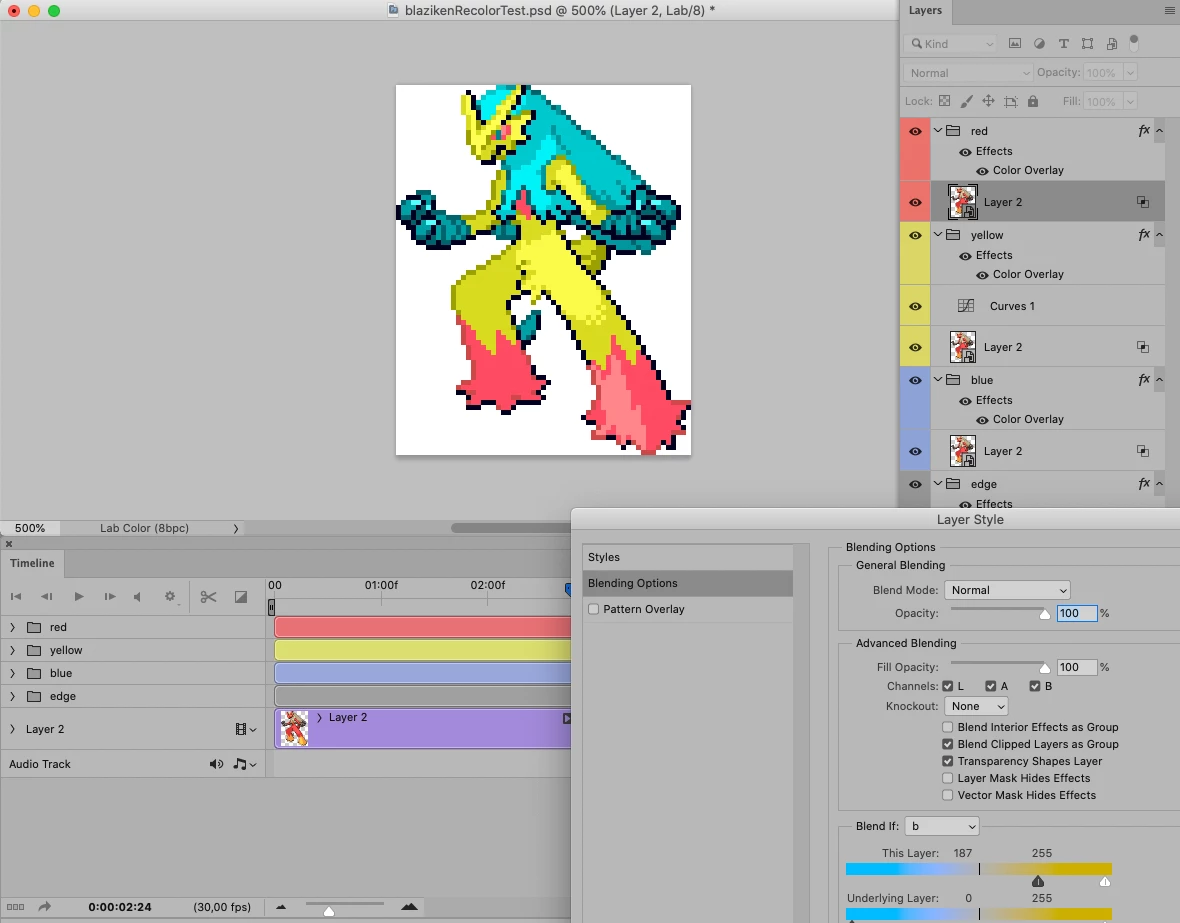Image resolution: width=1180 pixels, height=923 pixels.
Task: Expand the edge track in Timeline
Action: (x=12, y=696)
